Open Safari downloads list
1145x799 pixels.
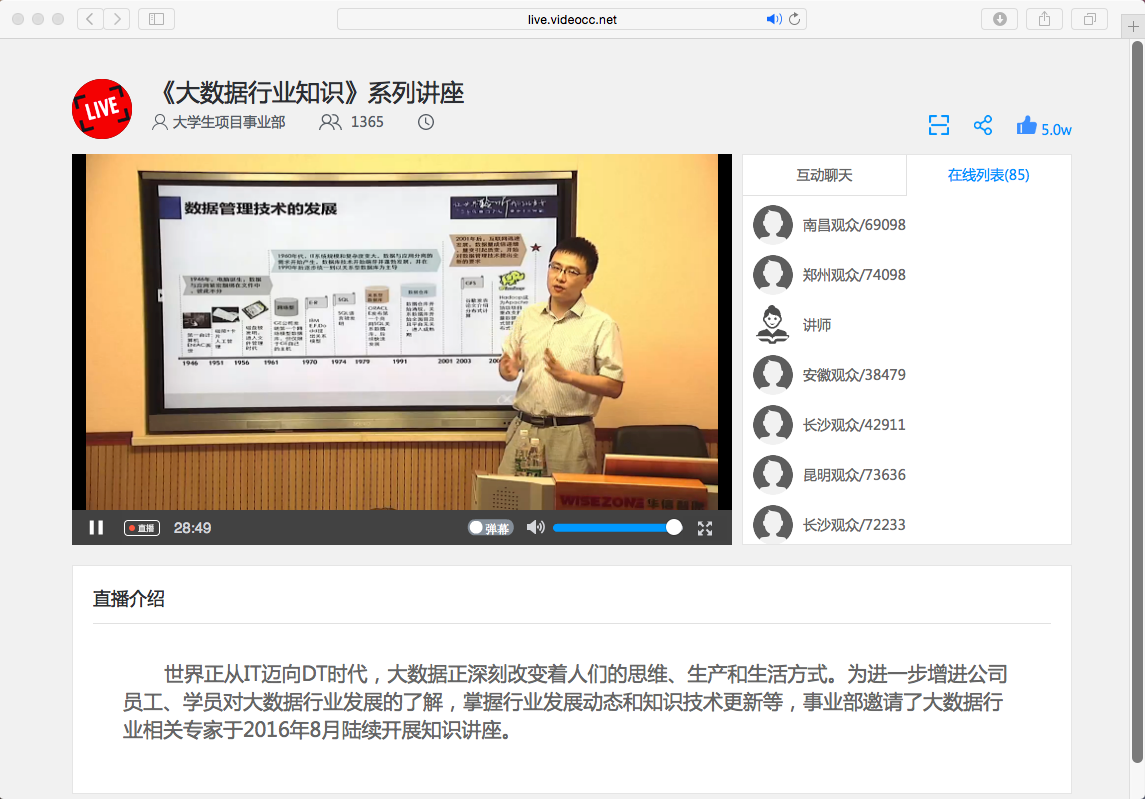[999, 19]
